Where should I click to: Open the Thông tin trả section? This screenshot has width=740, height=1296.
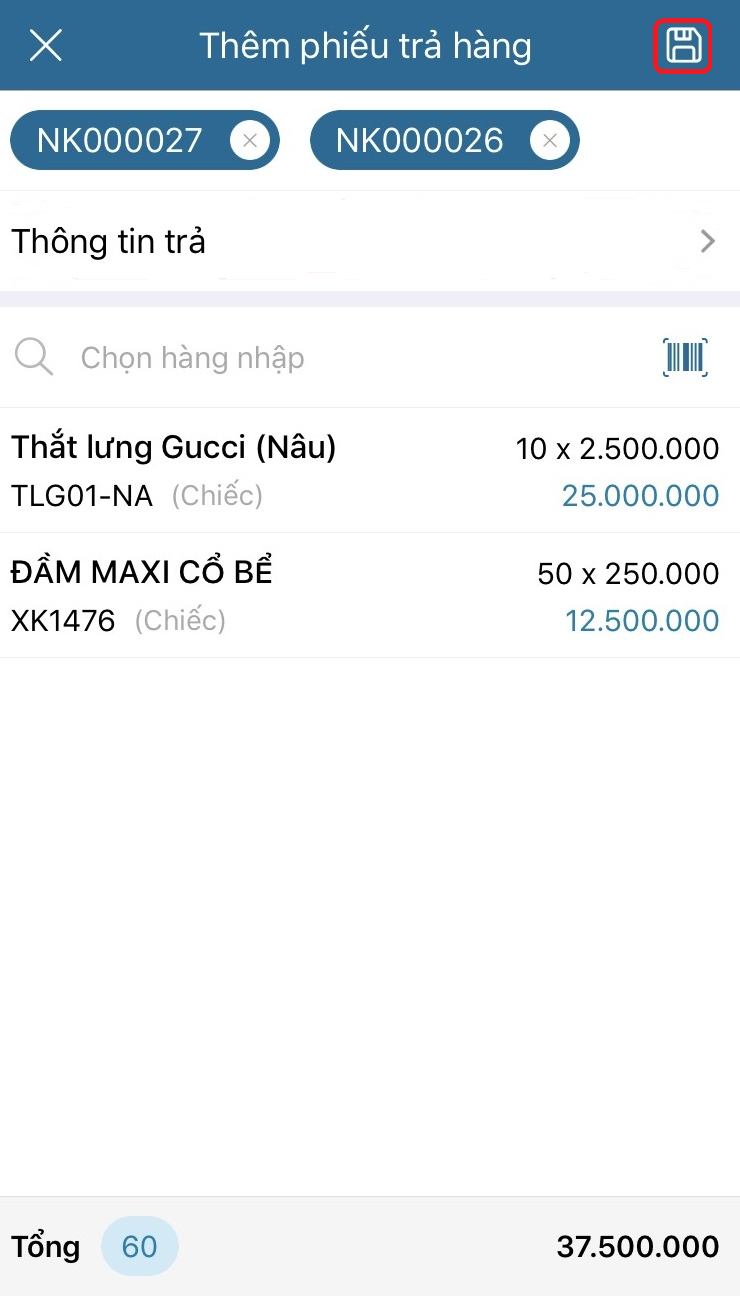[109, 241]
